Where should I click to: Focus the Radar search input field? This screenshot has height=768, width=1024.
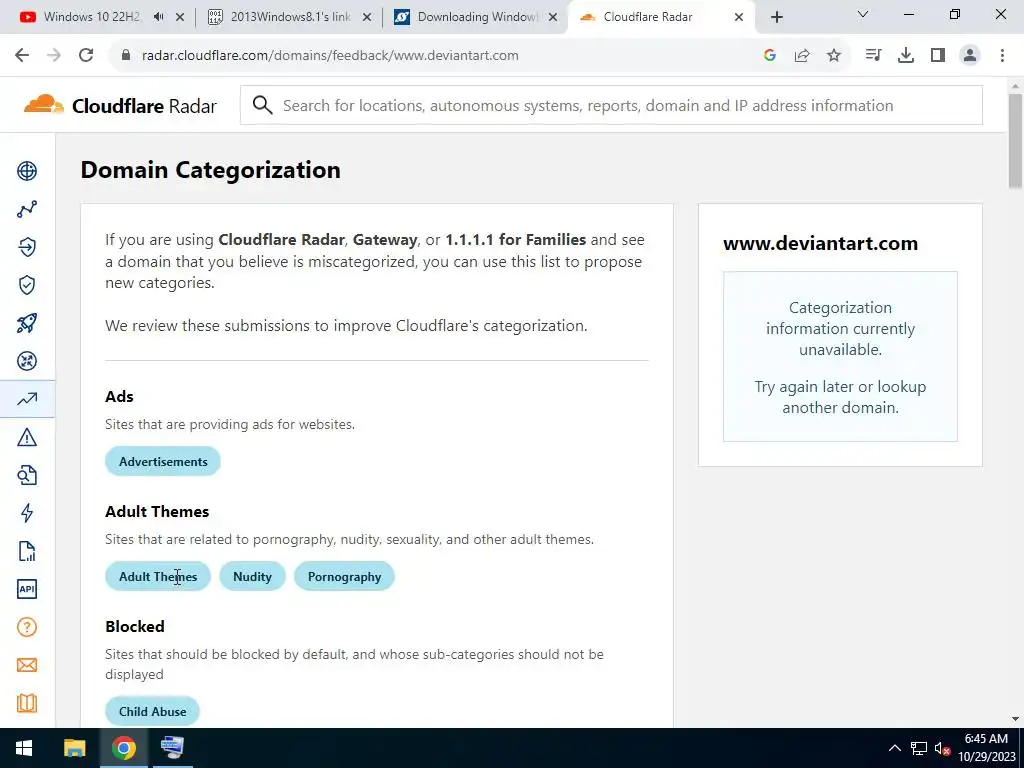click(x=611, y=105)
